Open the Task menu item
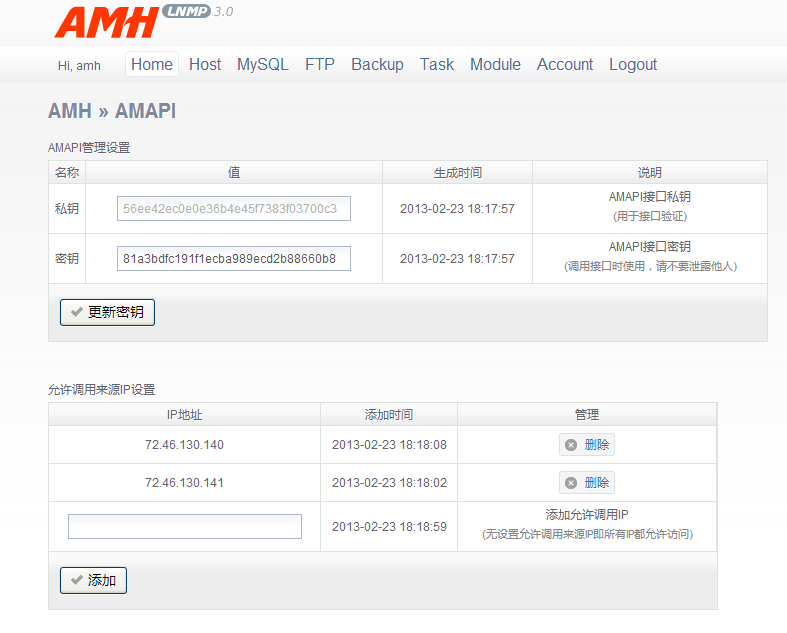This screenshot has height=633, width=787. (x=437, y=64)
